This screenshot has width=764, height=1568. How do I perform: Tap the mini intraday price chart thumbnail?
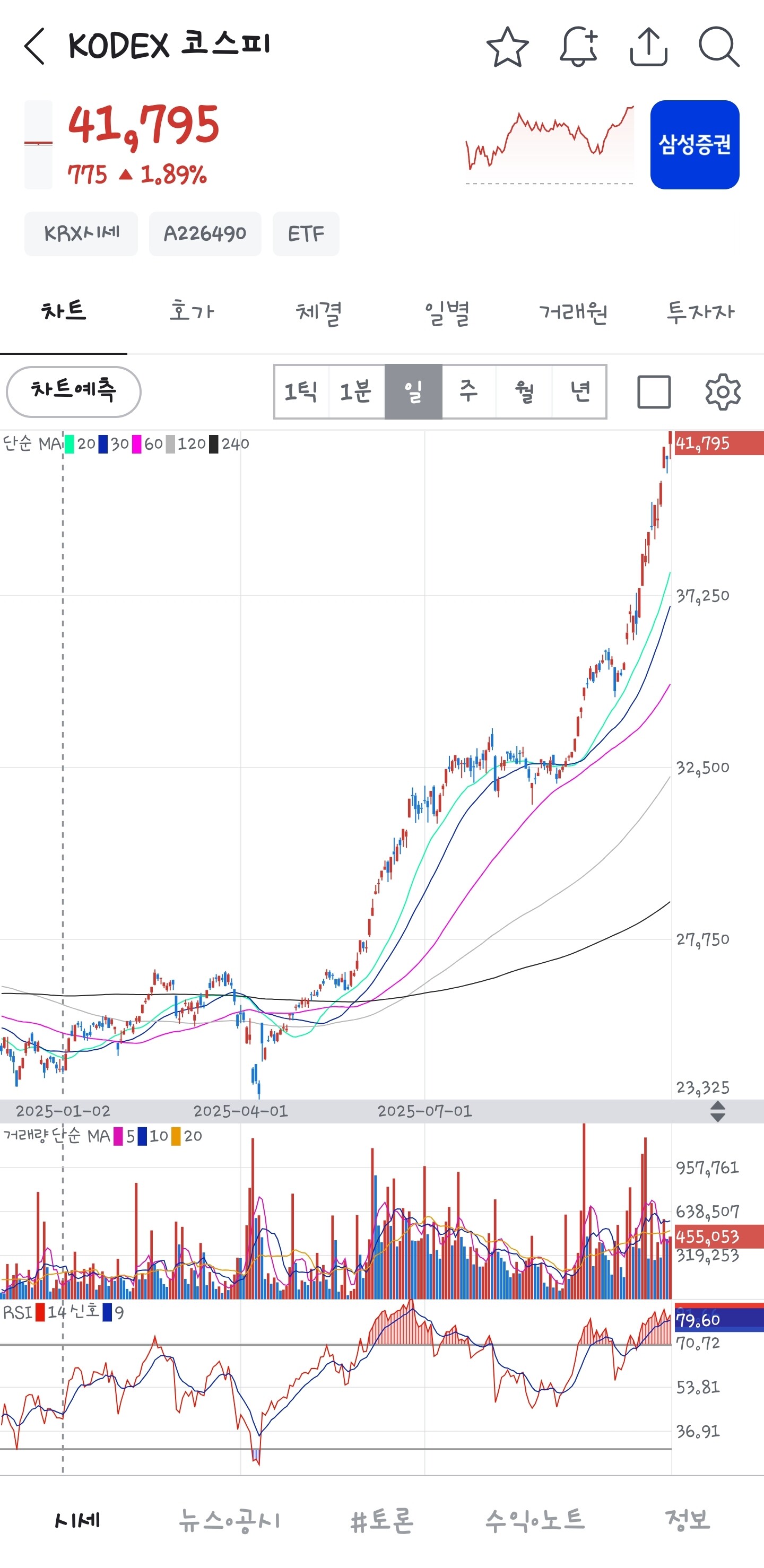click(x=550, y=144)
